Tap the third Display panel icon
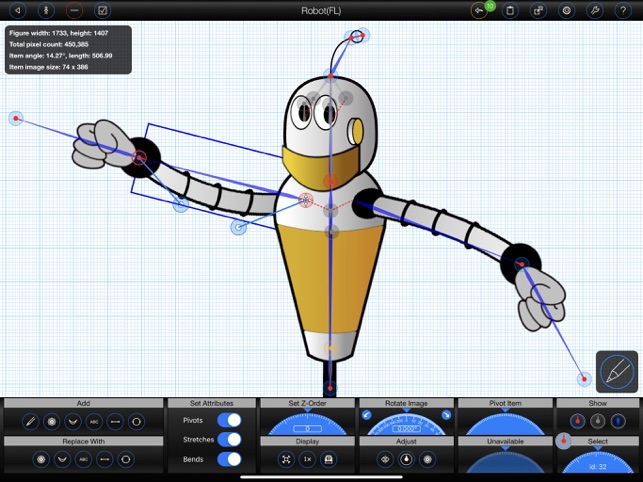The image size is (643, 482). point(328,459)
